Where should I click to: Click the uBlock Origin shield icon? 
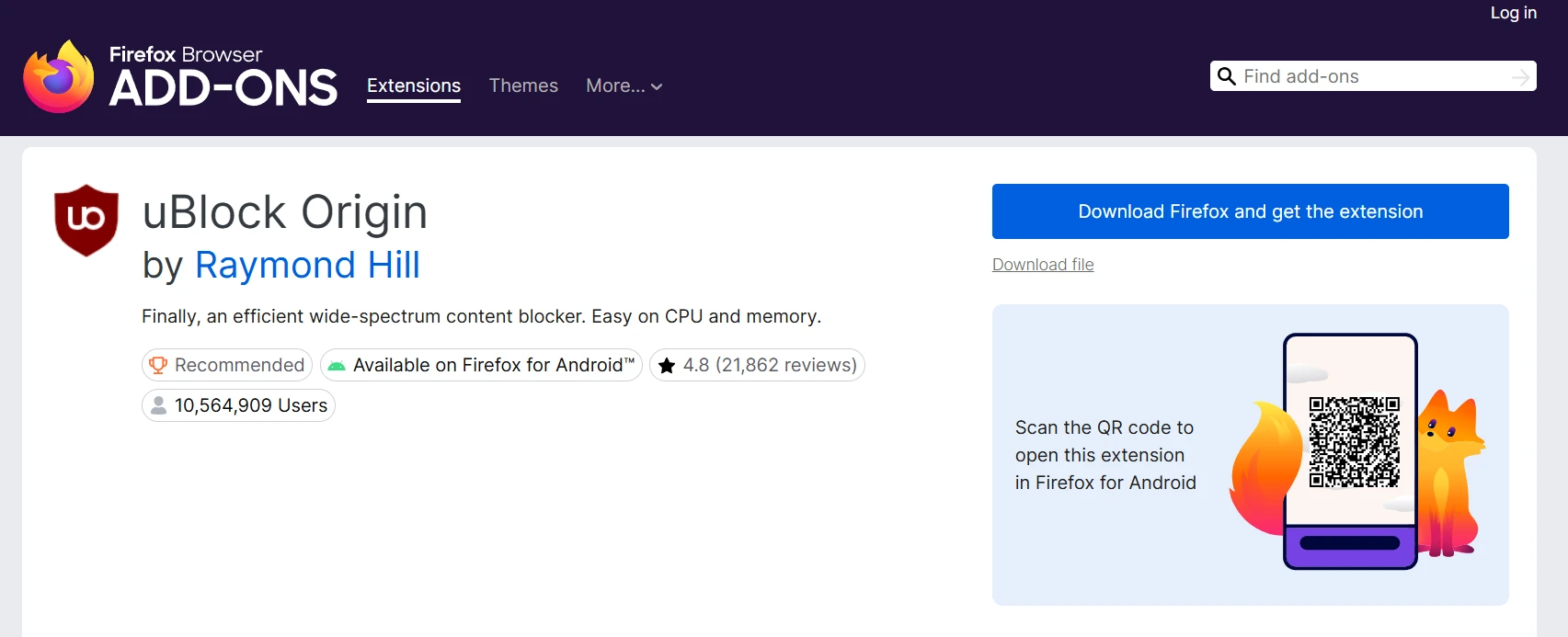coord(86,220)
